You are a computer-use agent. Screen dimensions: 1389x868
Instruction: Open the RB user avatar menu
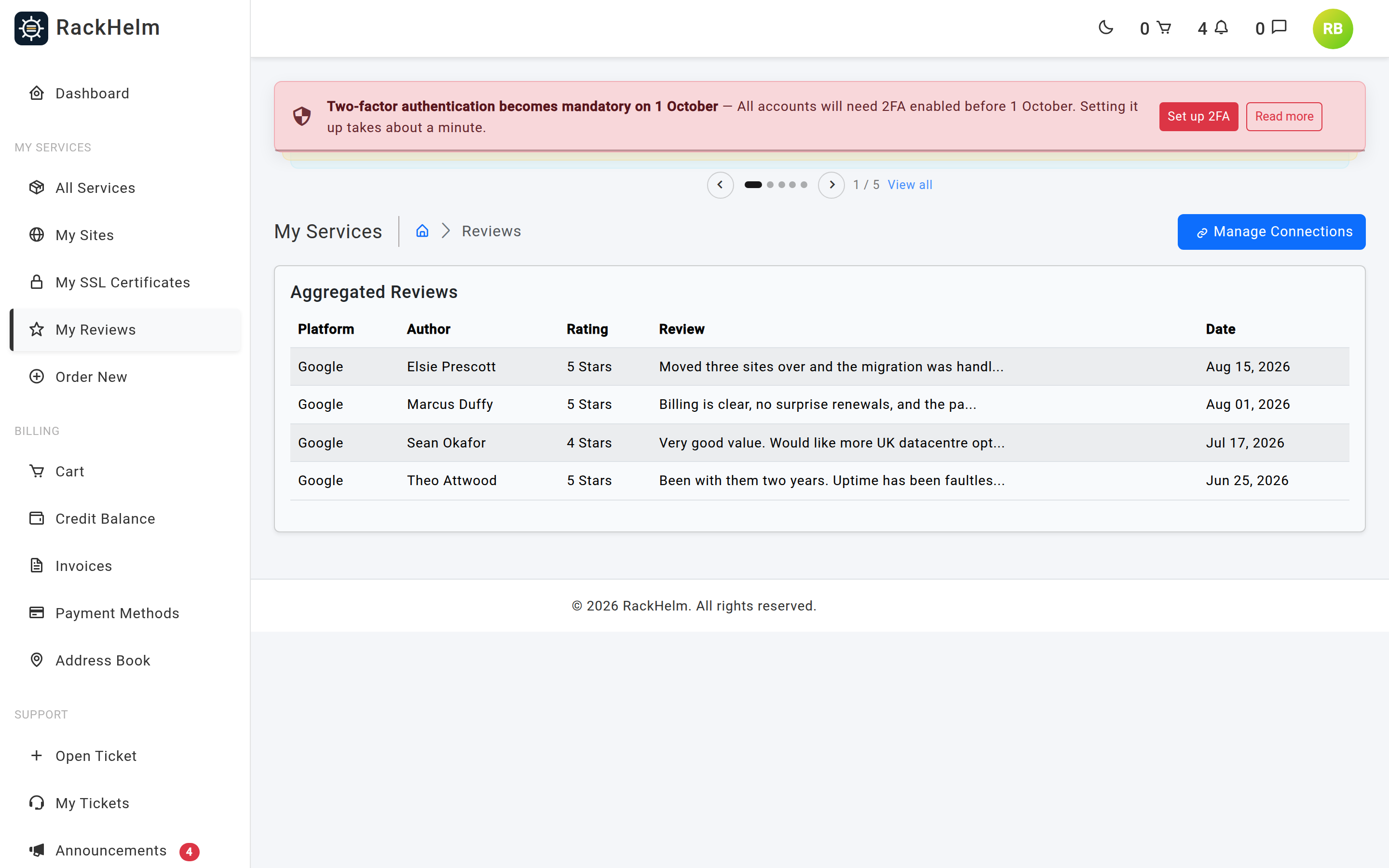pyautogui.click(x=1332, y=29)
